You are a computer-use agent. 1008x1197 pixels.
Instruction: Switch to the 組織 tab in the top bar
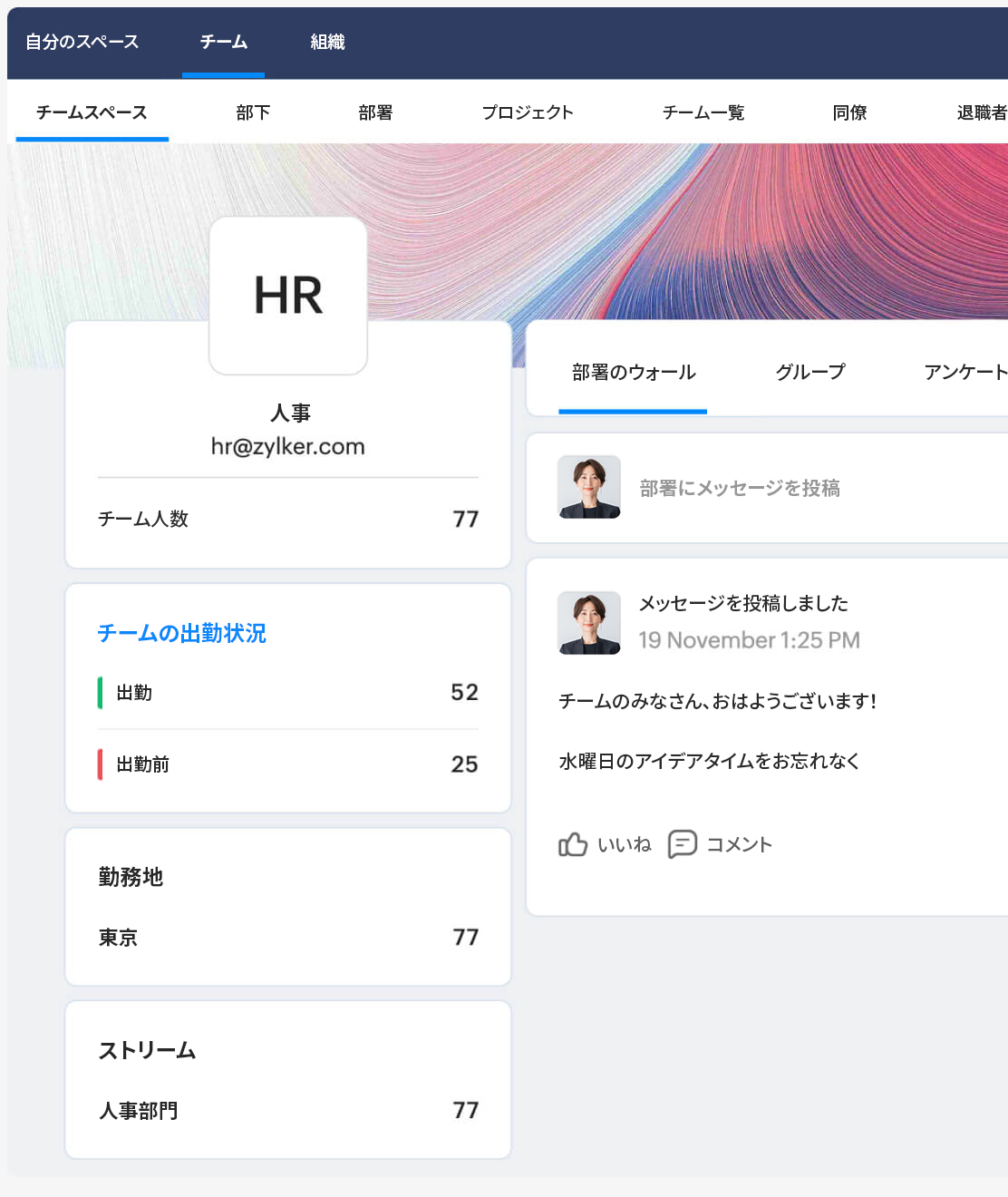pos(325,42)
